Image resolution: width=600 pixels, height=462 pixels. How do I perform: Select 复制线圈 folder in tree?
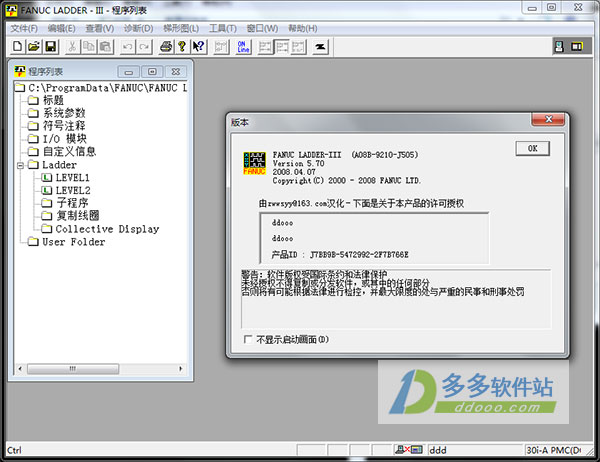coord(78,216)
